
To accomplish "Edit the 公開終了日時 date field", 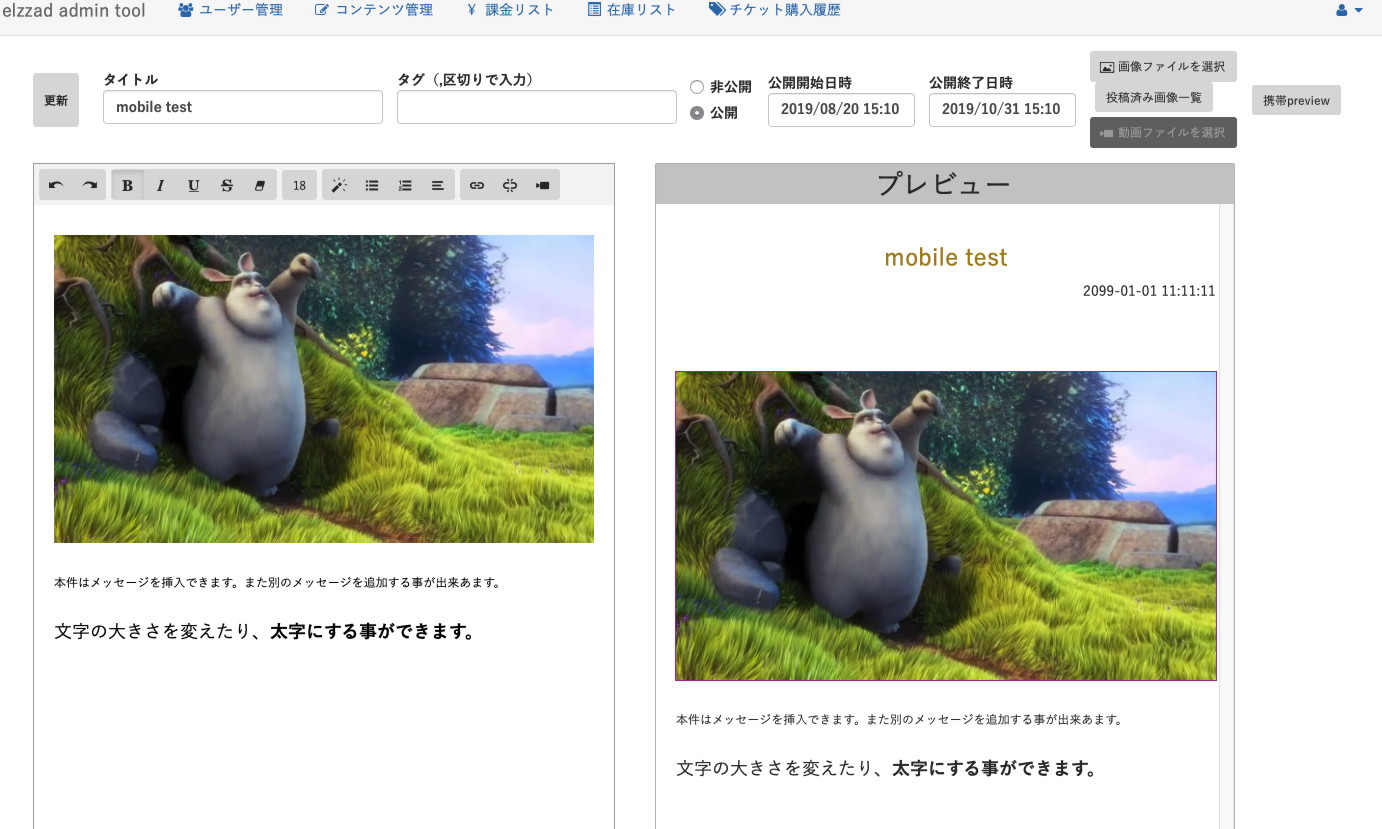I will tap(1002, 109).
